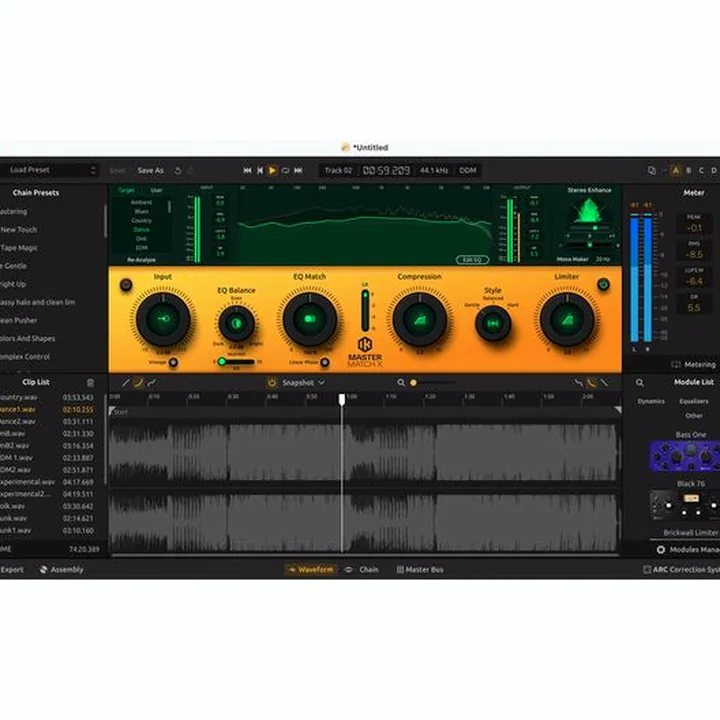Select the B comparison slot
Screen dimensions: 720x720
[688, 170]
